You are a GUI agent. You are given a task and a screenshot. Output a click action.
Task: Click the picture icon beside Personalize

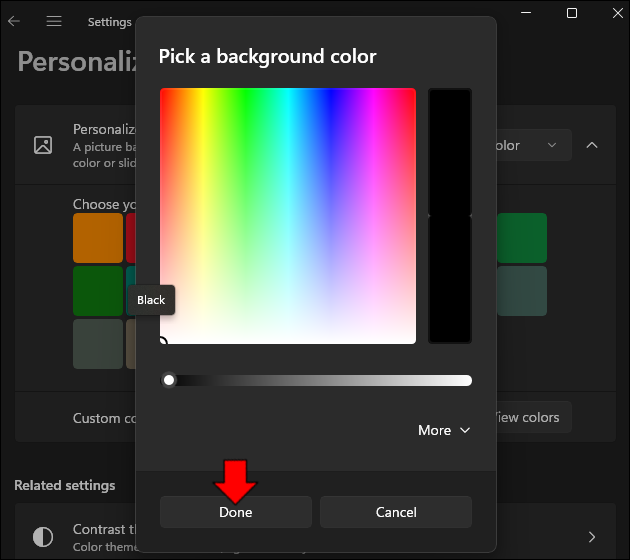click(x=43, y=145)
